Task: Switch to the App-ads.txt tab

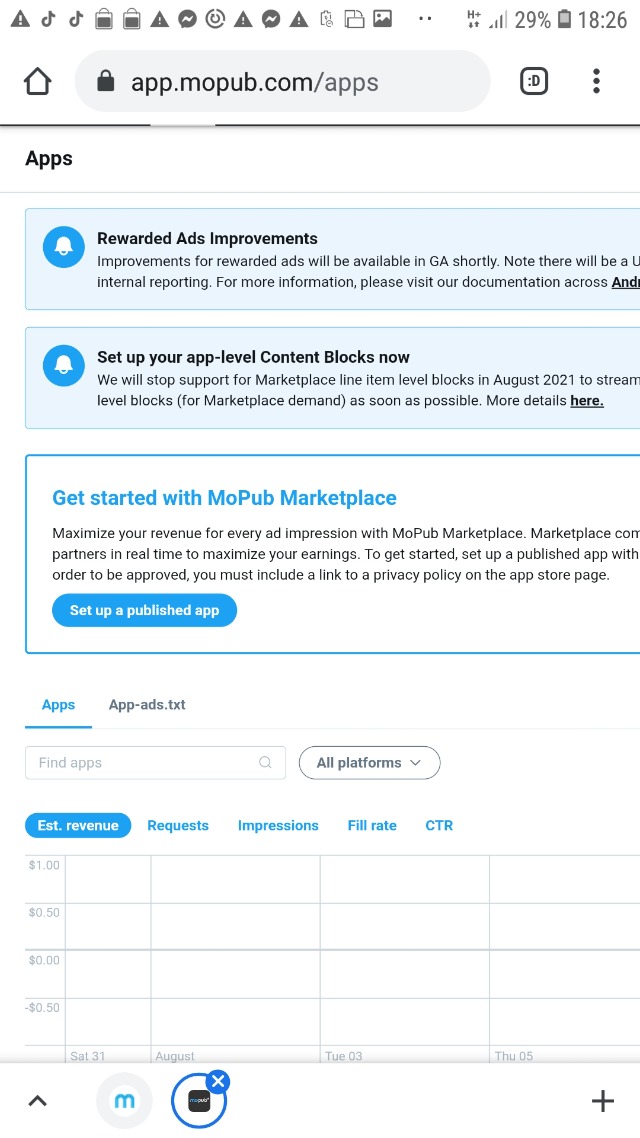Action: coord(147,705)
